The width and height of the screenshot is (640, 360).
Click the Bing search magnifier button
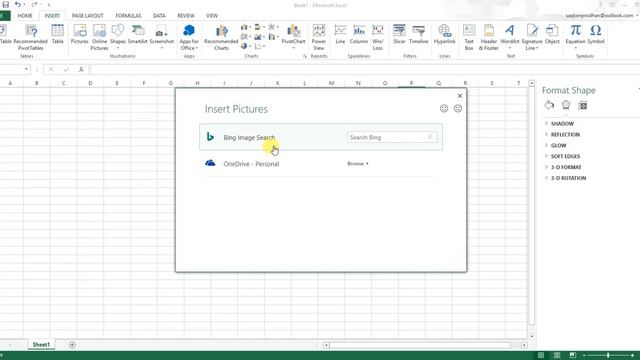click(x=430, y=137)
